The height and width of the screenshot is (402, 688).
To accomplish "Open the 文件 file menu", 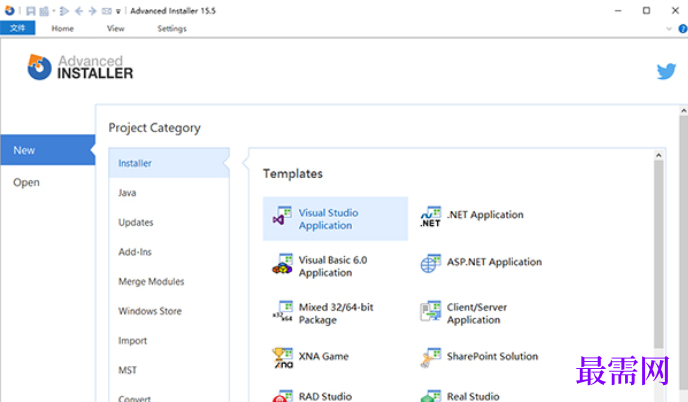I will click(17, 28).
